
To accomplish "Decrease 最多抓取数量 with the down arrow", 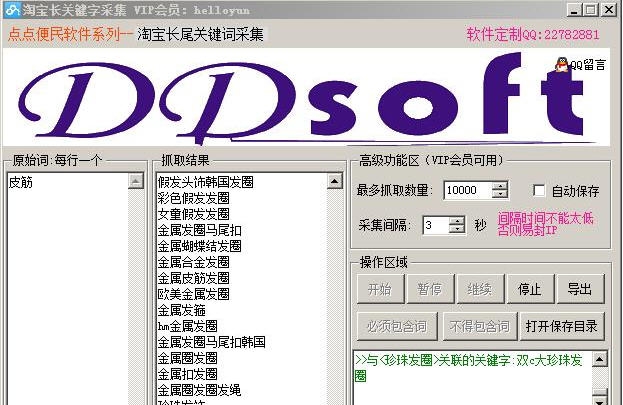I will tap(499, 194).
